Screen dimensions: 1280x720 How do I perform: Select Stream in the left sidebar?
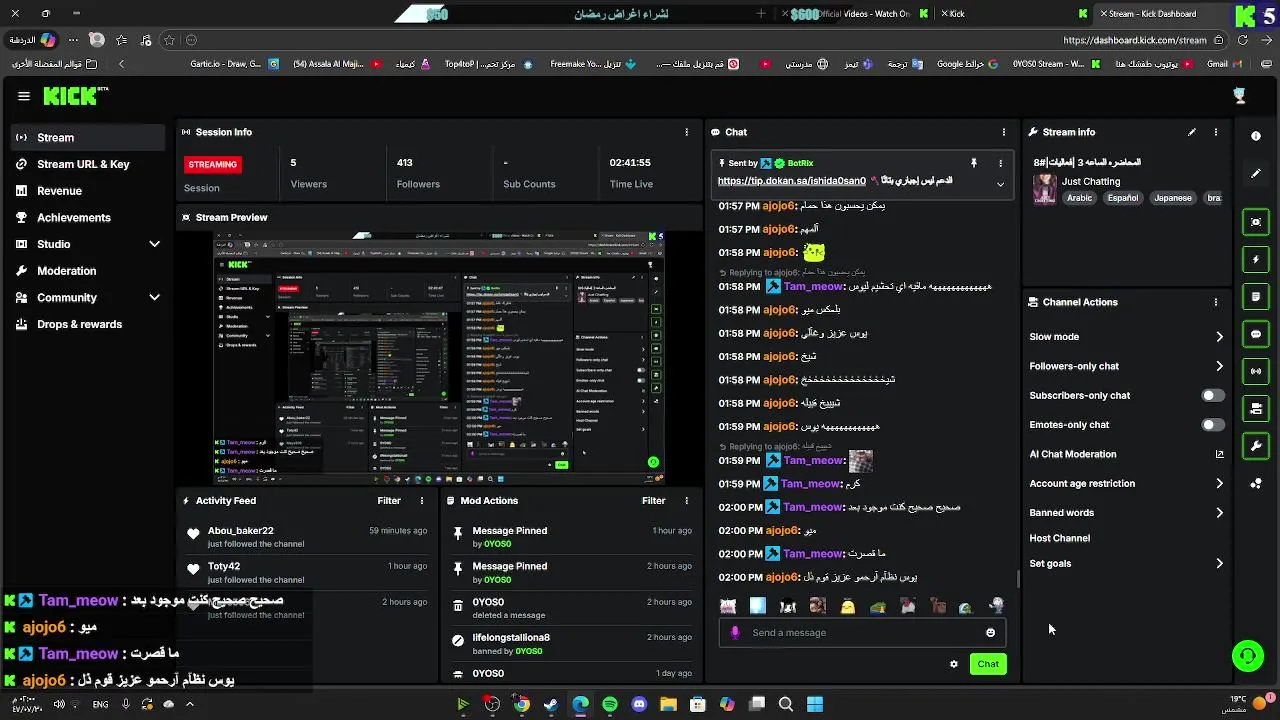(88, 137)
